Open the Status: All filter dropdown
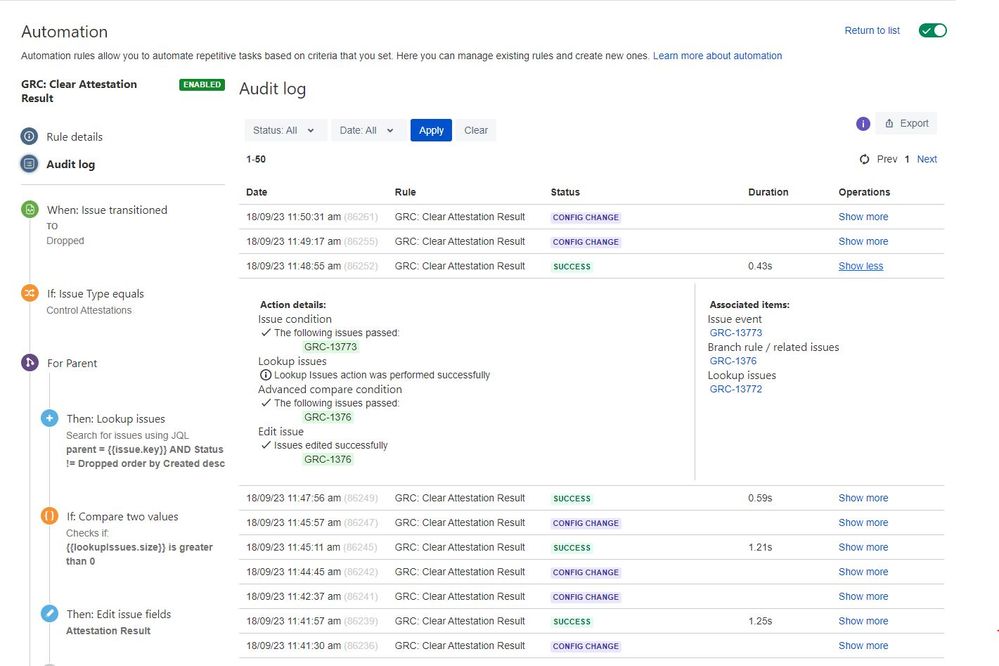The width and height of the screenshot is (999, 666). pos(285,130)
